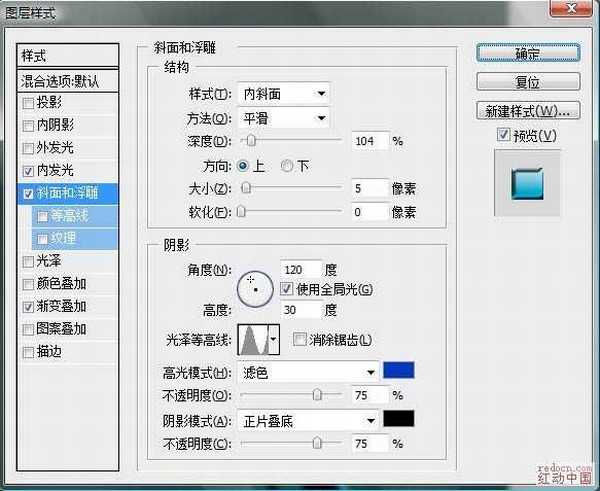The width and height of the screenshot is (600, 491).
Task: Select the 下 (Down) direction radio button
Action: pos(288,165)
